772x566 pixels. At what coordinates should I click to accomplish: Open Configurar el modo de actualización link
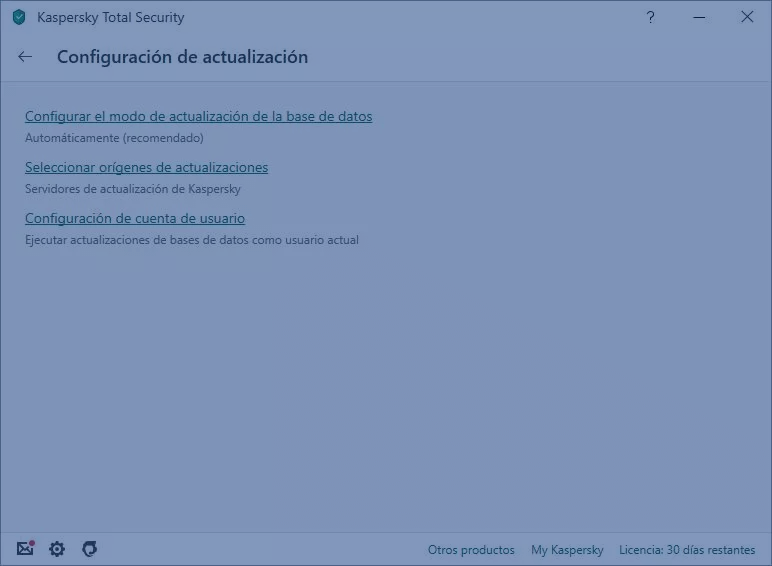click(198, 117)
